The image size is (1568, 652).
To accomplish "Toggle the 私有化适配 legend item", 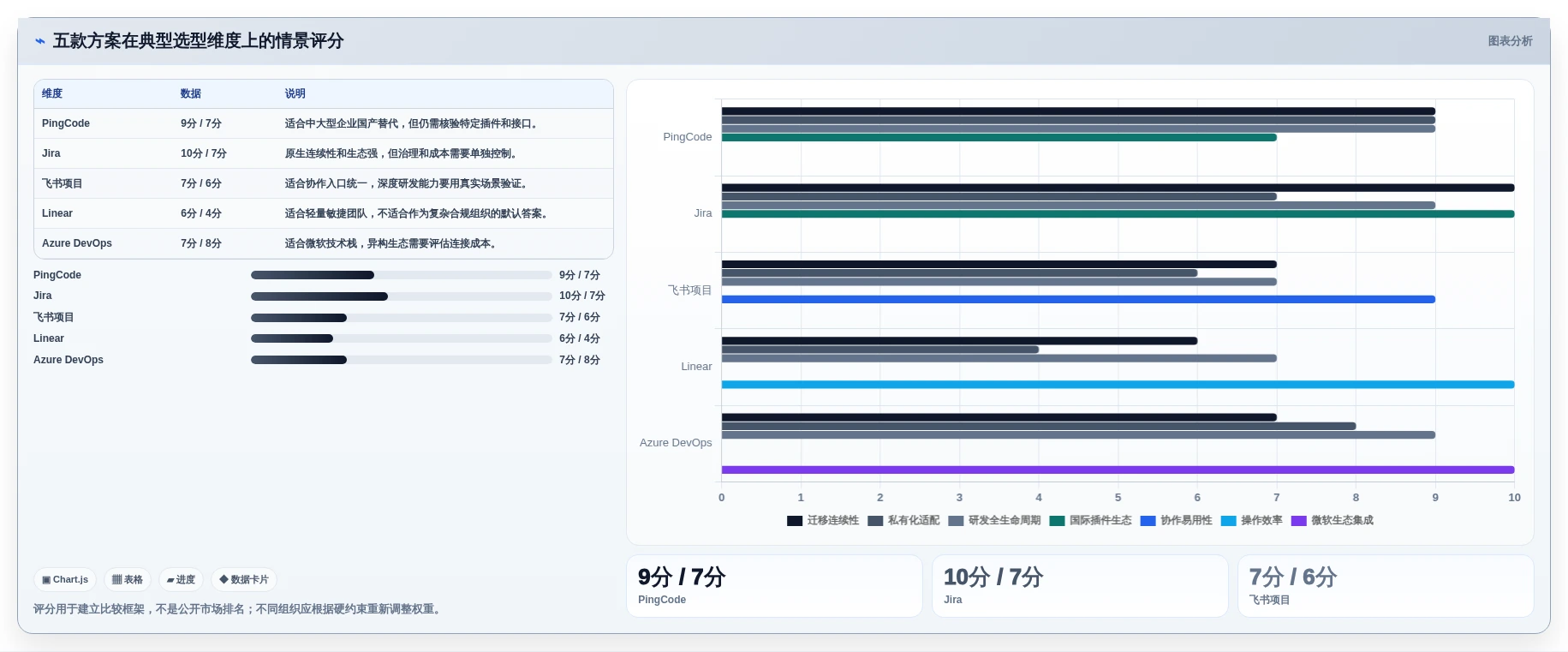I will pyautogui.click(x=903, y=521).
